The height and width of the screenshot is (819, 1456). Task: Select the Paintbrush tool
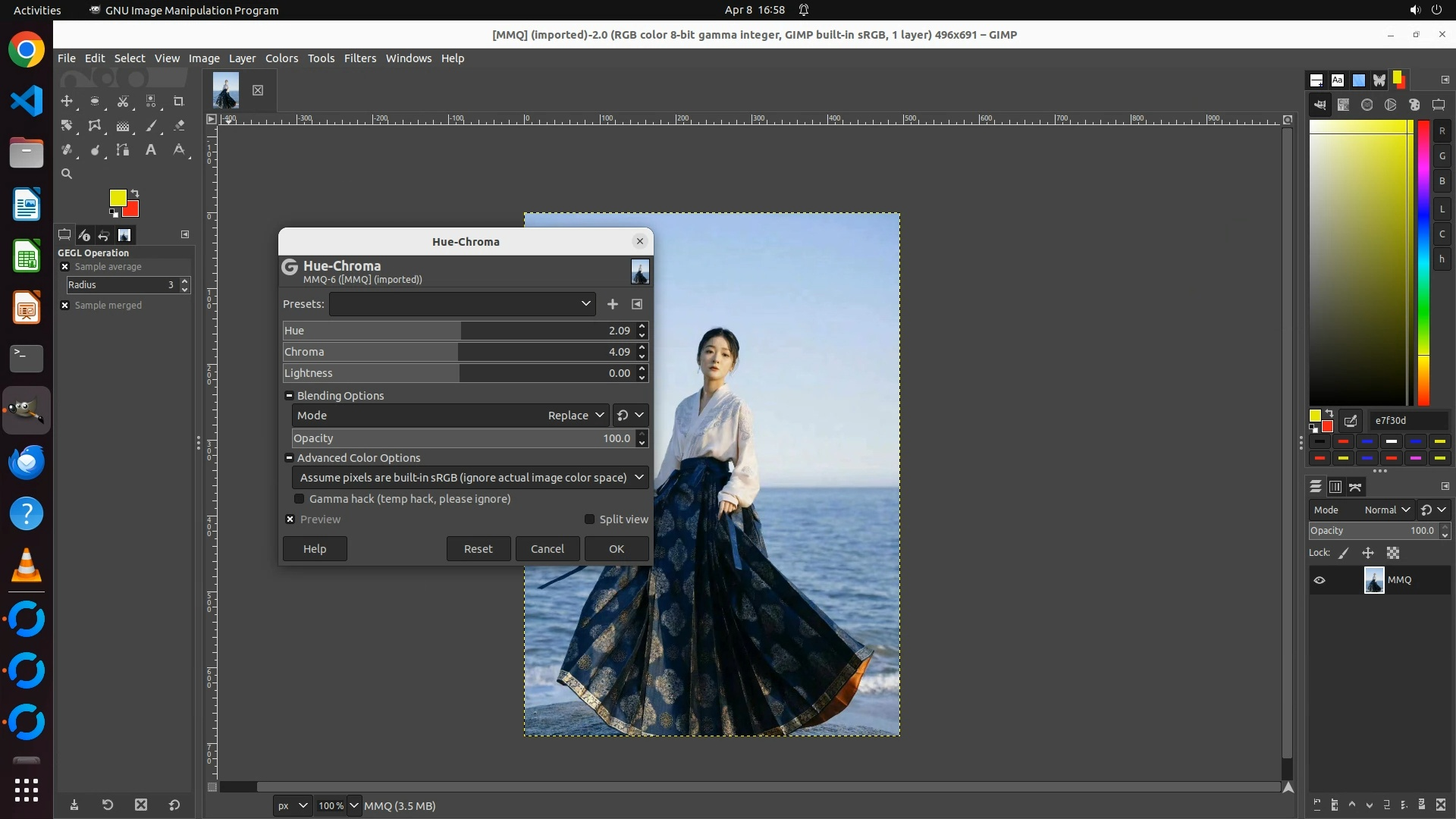pyautogui.click(x=151, y=126)
